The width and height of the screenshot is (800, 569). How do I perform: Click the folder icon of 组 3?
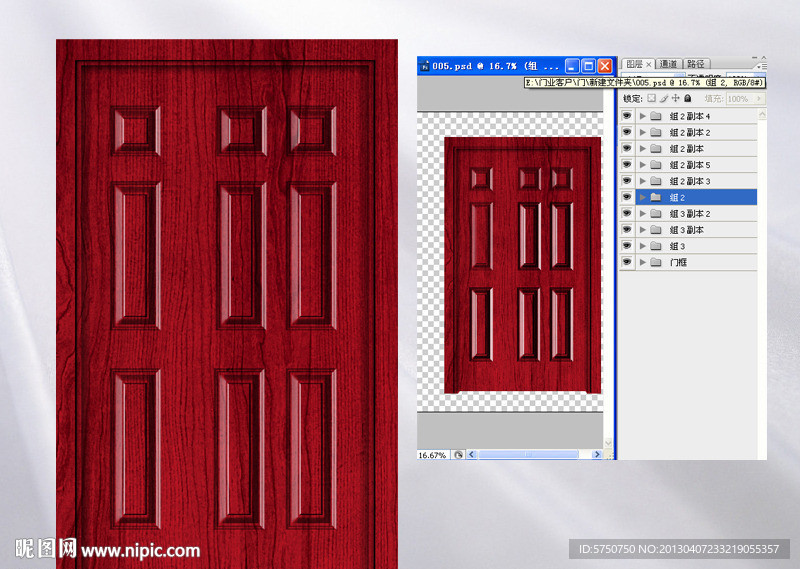tap(656, 246)
